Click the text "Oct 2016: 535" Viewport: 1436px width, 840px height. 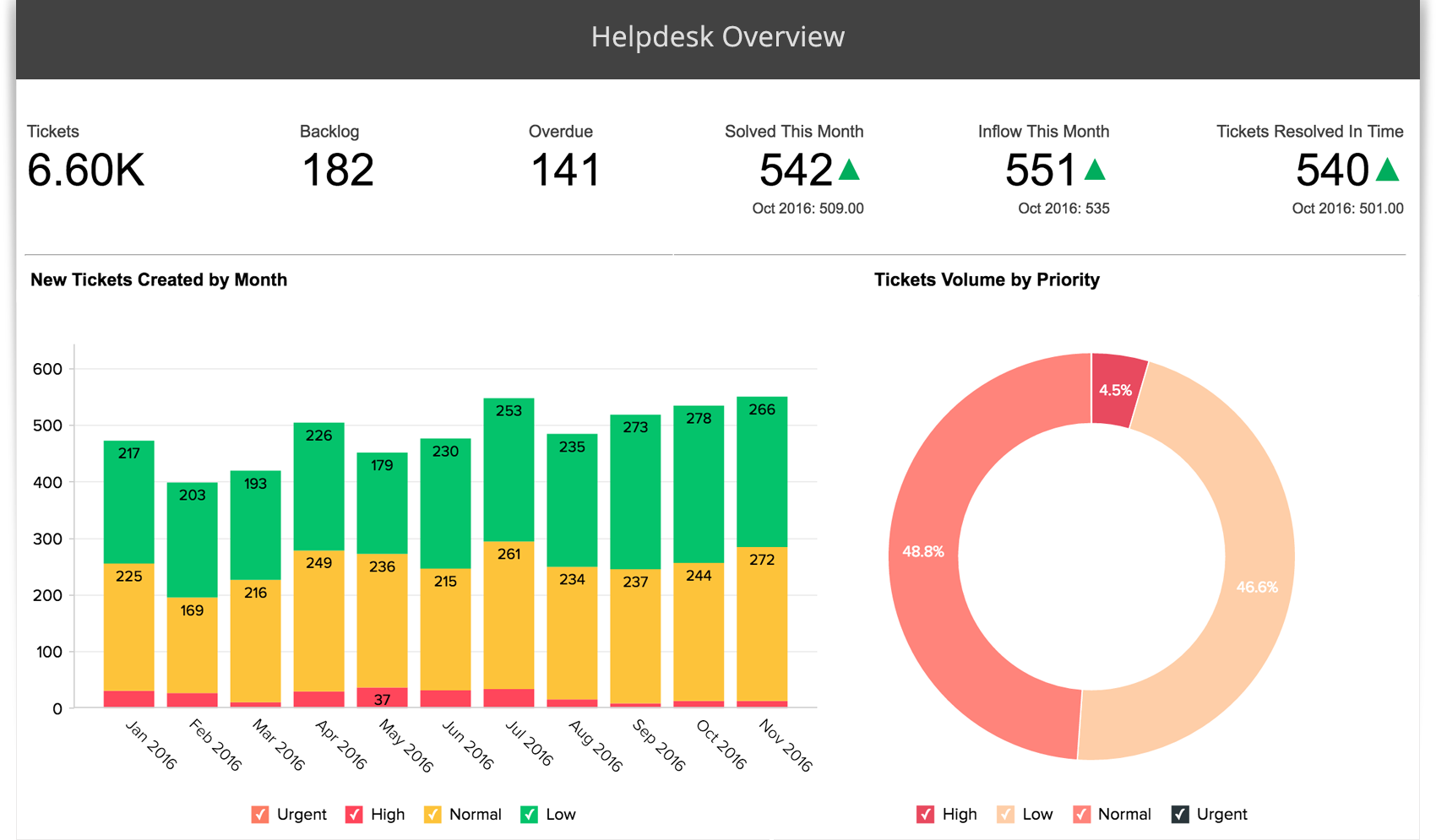[1063, 209]
